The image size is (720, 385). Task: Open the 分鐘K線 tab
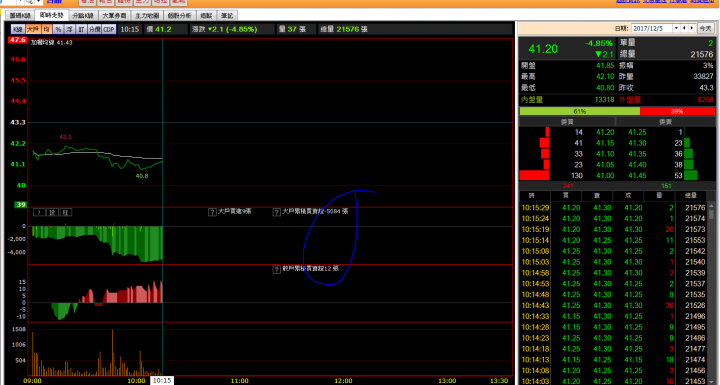[x=83, y=16]
